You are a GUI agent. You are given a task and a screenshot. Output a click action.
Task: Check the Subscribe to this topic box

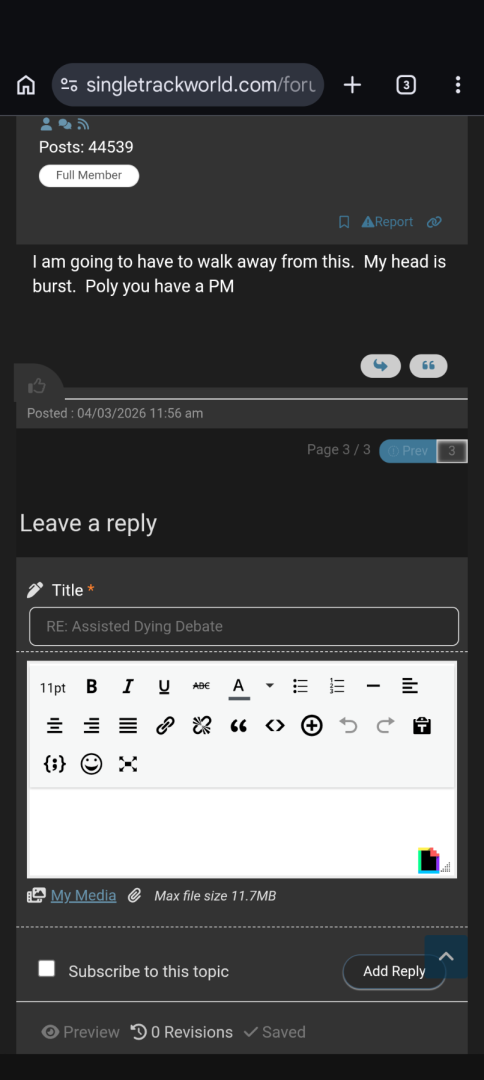coord(47,969)
